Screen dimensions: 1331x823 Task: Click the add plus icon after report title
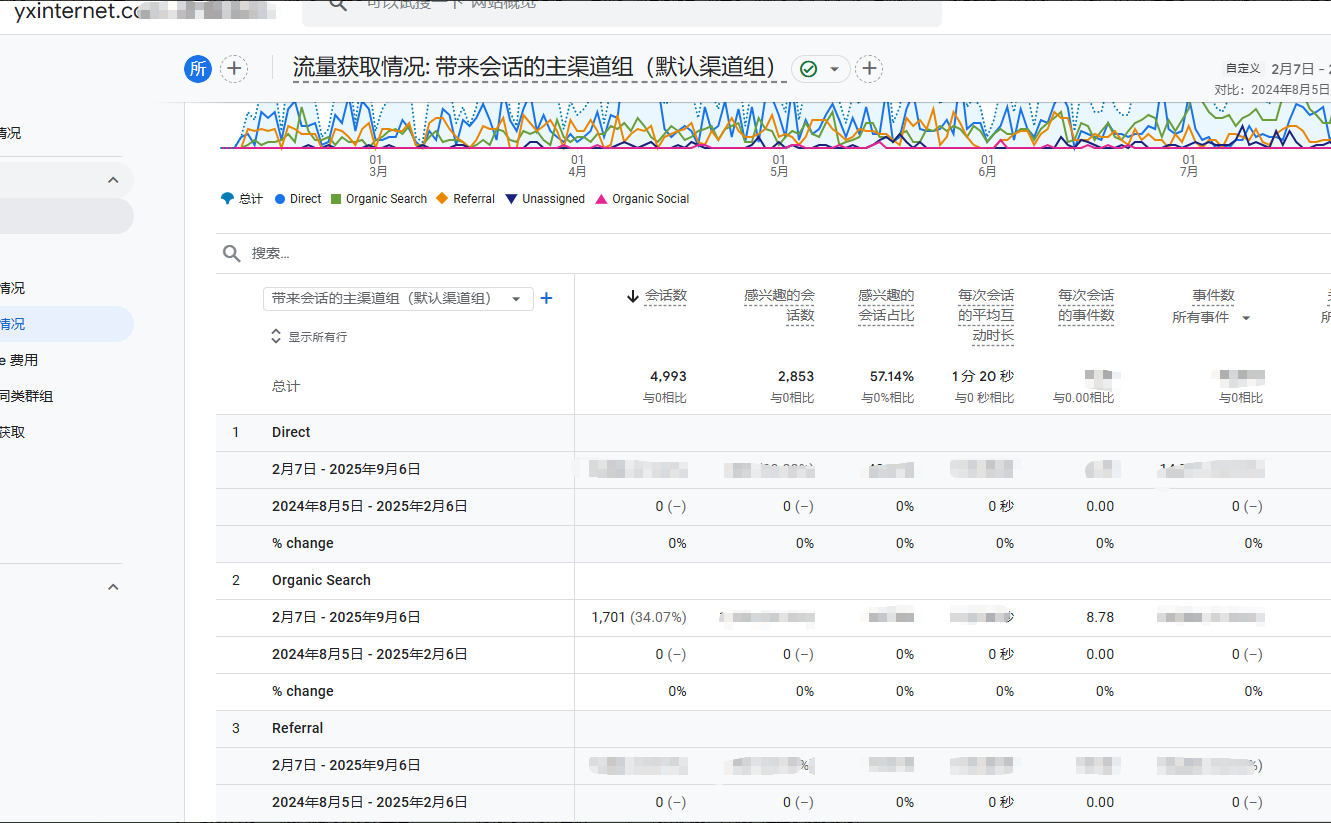(869, 68)
